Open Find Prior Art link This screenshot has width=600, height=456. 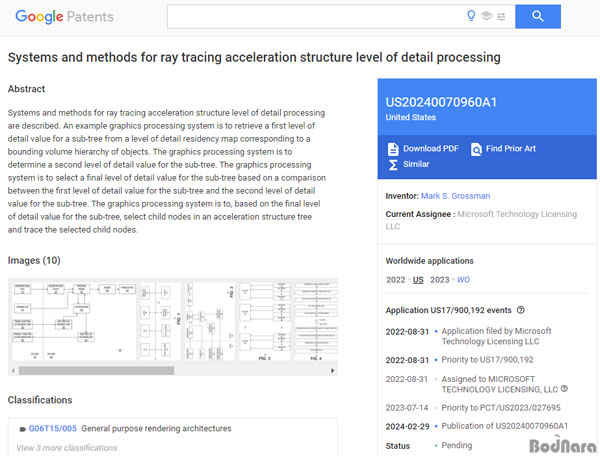tap(511, 148)
